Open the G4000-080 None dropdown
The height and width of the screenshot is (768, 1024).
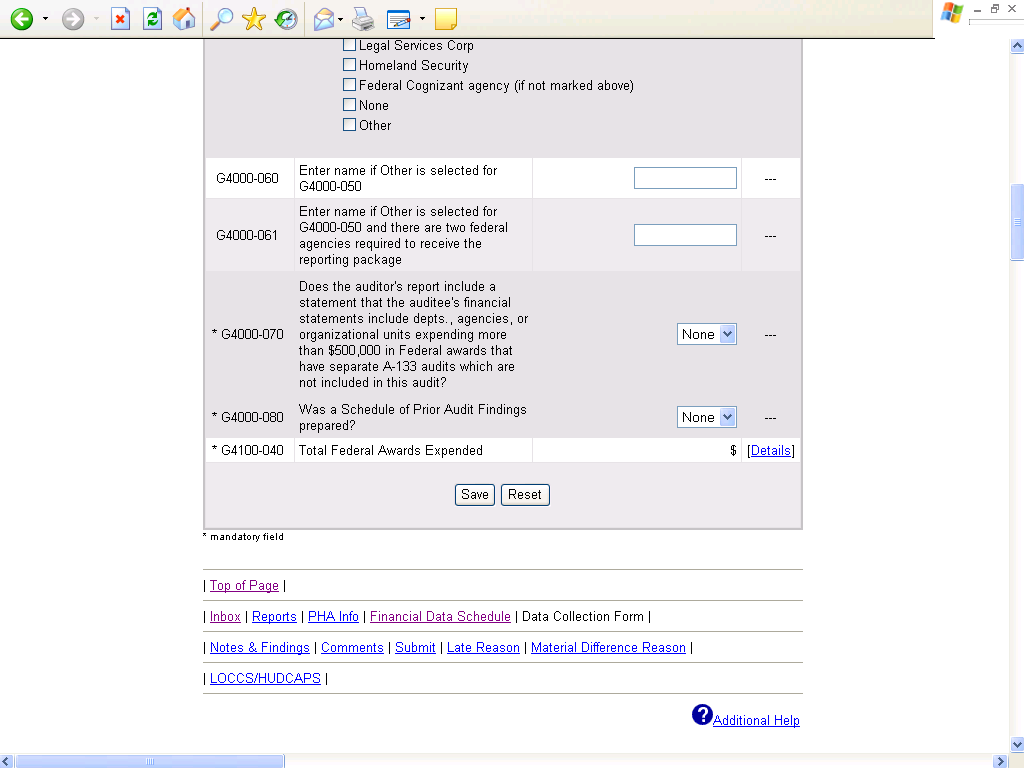tap(707, 417)
